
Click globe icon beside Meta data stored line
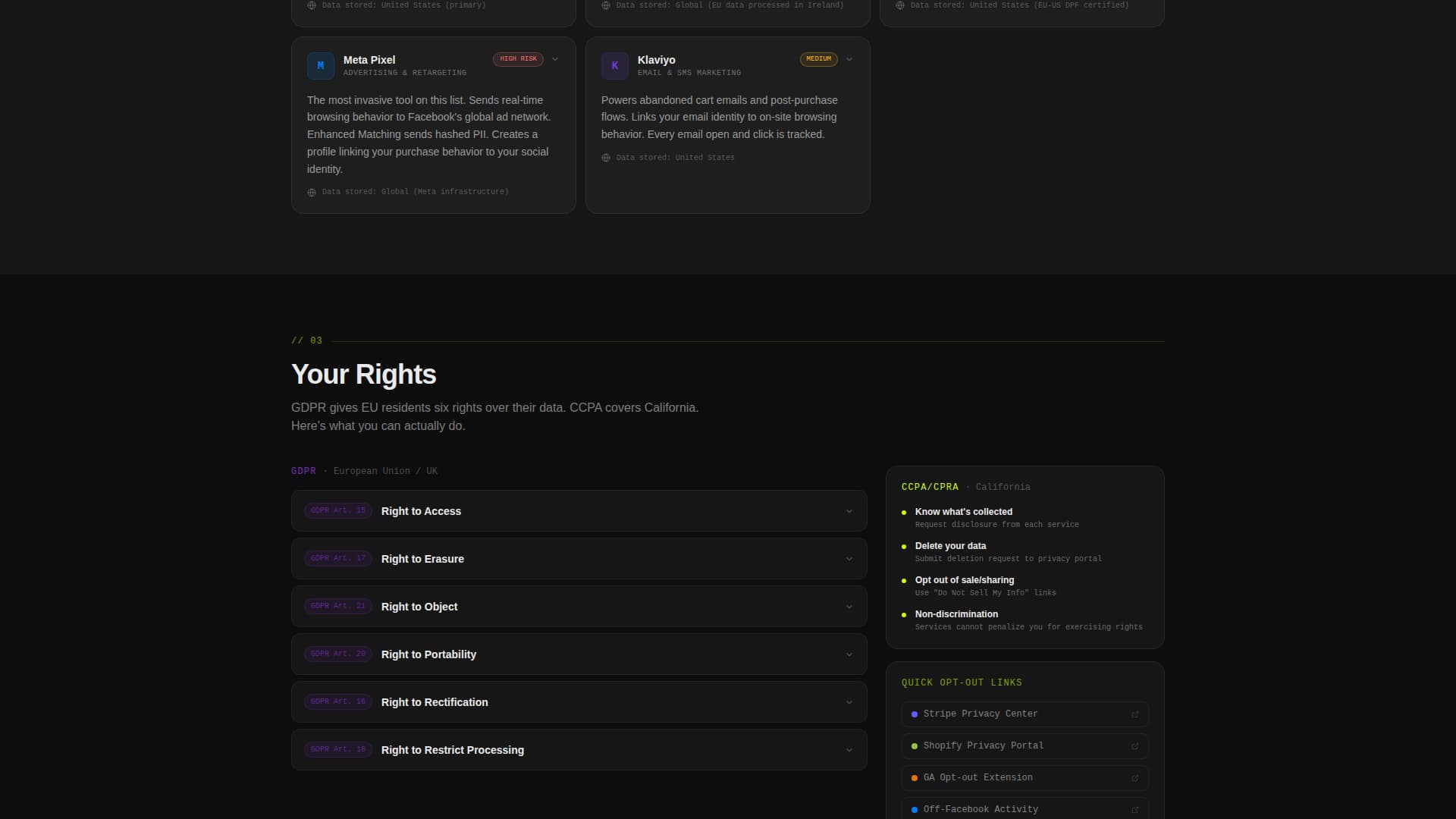coord(312,193)
